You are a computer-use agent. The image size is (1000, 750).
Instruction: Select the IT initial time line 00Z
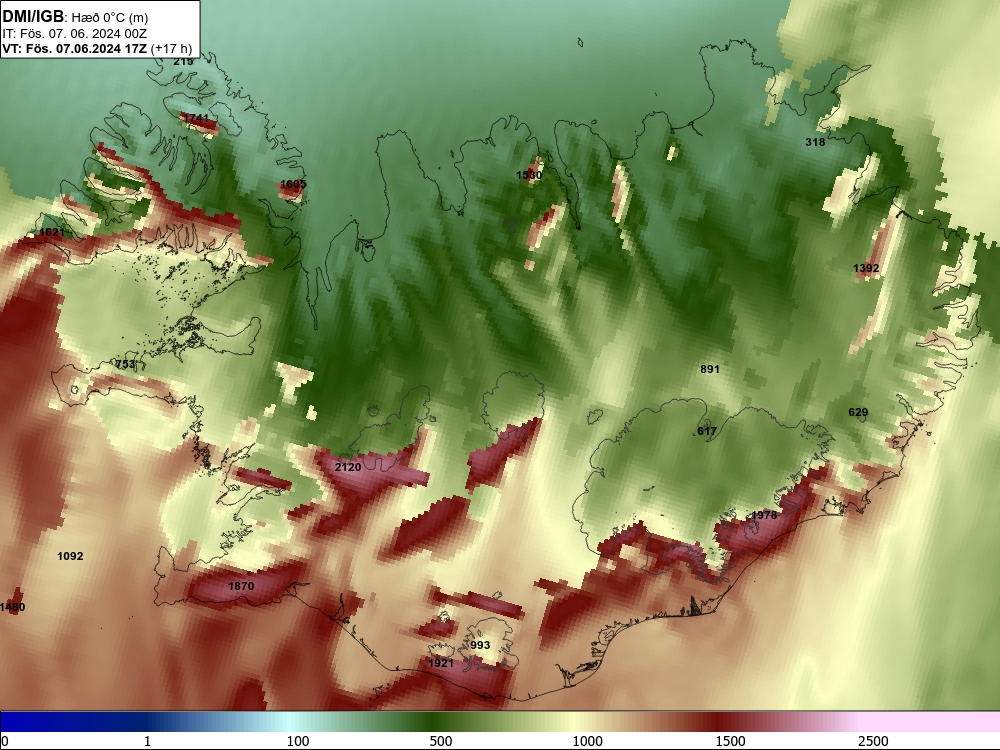point(75,33)
